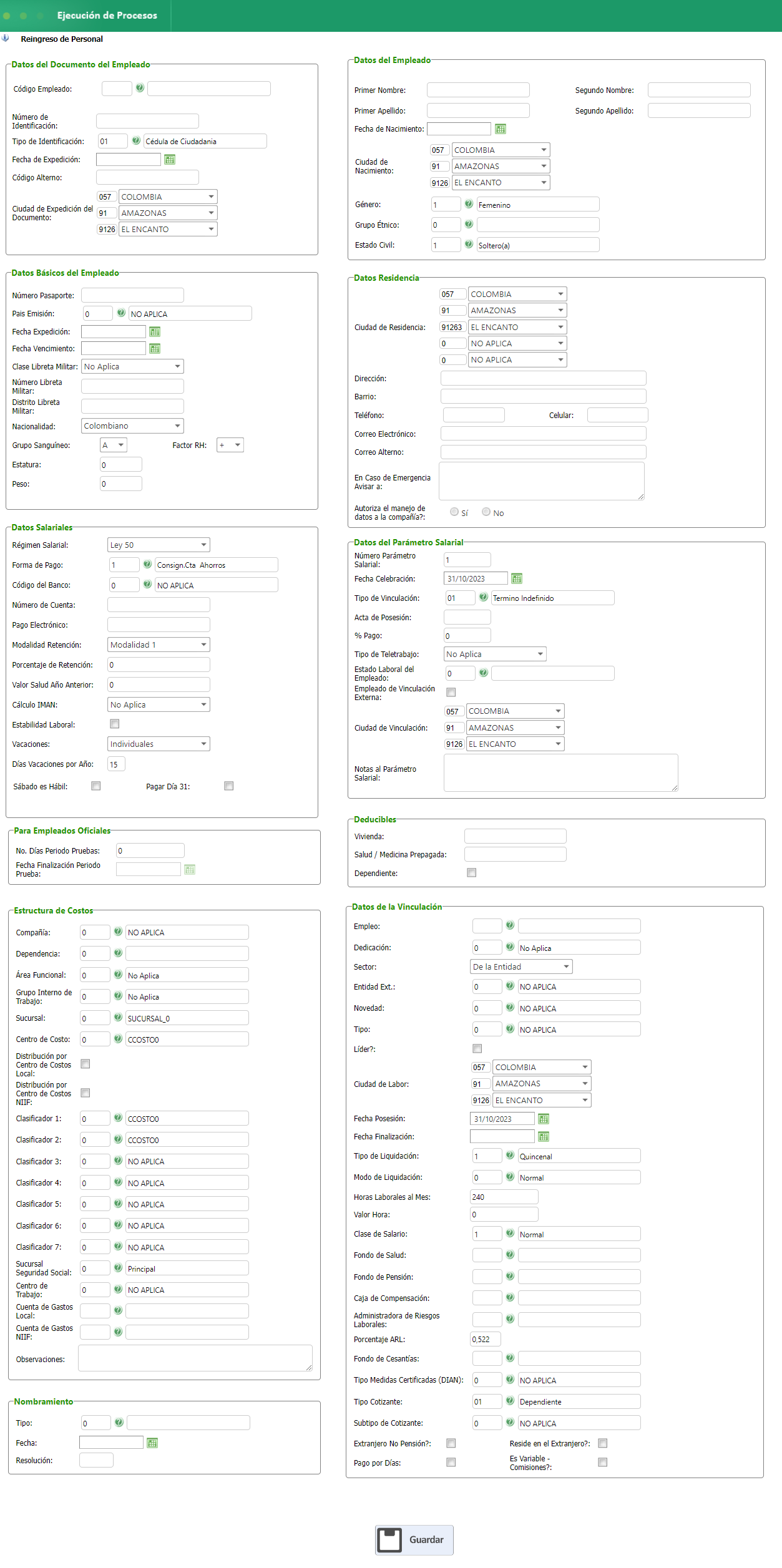Open lookup for Tipo de Identificación
This screenshot has height=1568, width=782.
coord(136,140)
